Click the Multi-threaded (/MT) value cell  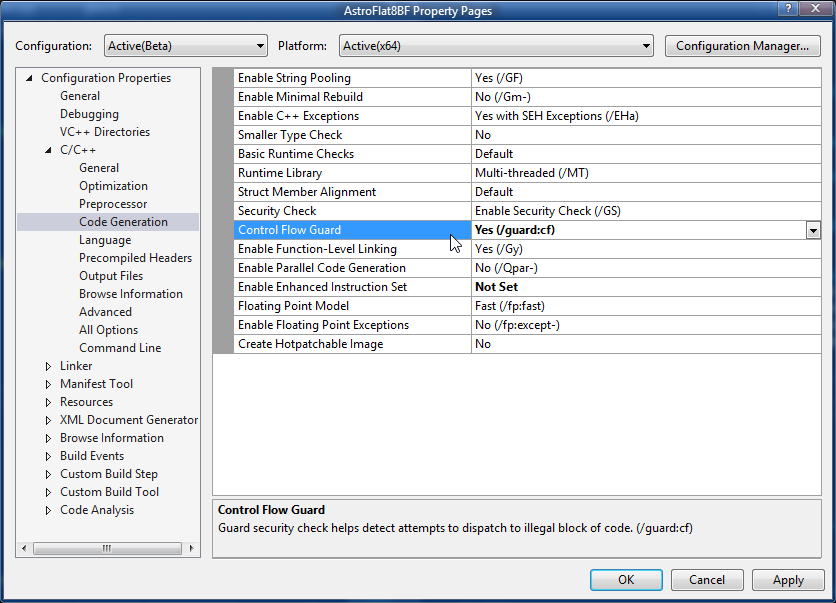click(646, 173)
